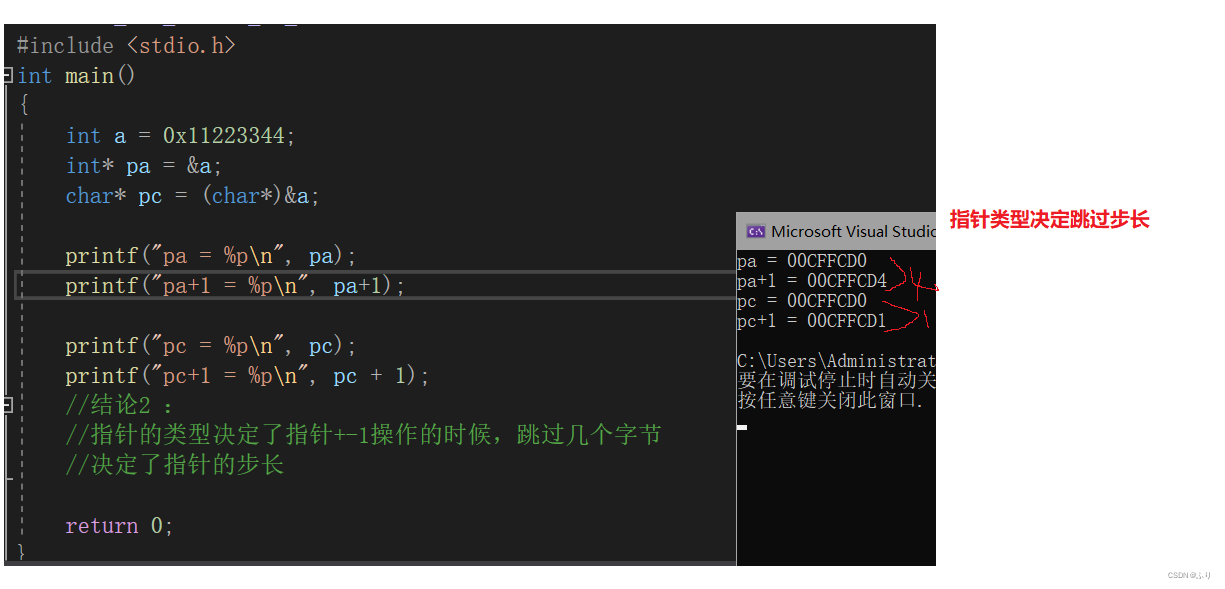Screen dimensions: 1225x589
Task: Click the Microsoft Visual Studio console icon
Action: pos(756,231)
